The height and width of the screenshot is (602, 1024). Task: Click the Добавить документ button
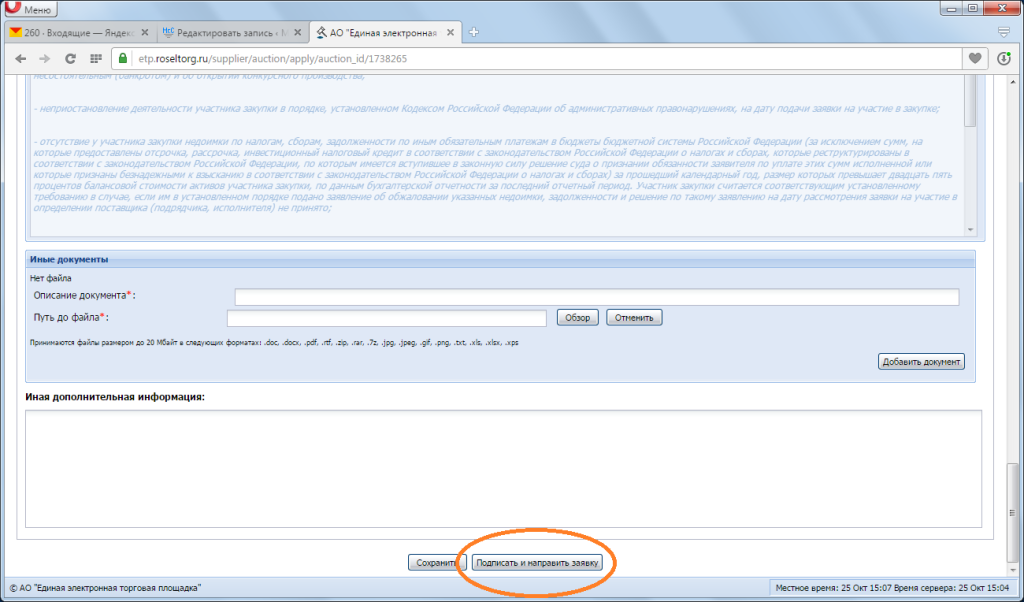[x=921, y=362]
